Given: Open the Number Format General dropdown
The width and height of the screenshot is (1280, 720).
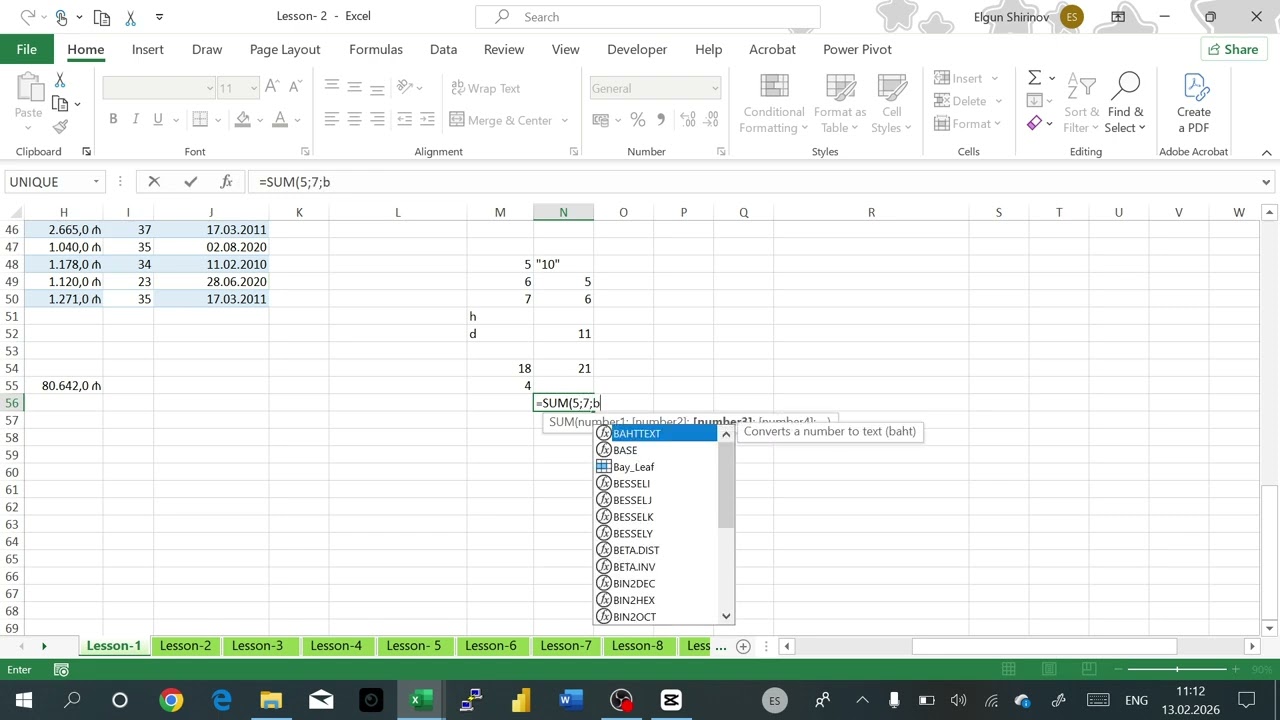Looking at the screenshot, I should tap(714, 88).
